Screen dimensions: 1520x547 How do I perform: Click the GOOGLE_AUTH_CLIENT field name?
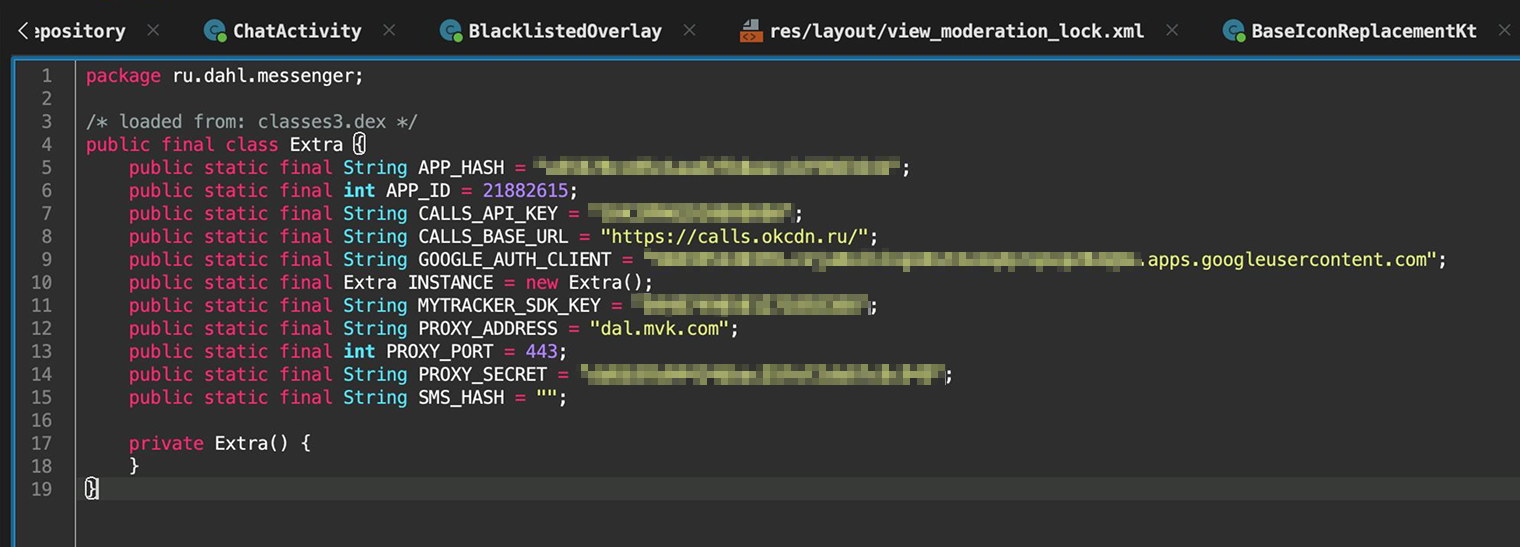tap(515, 259)
